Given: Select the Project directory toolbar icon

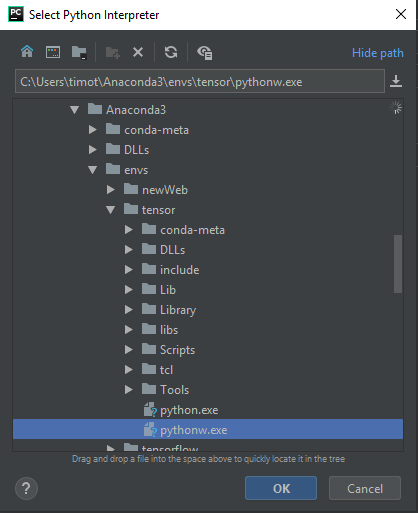Looking at the screenshot, I should pos(79,52).
